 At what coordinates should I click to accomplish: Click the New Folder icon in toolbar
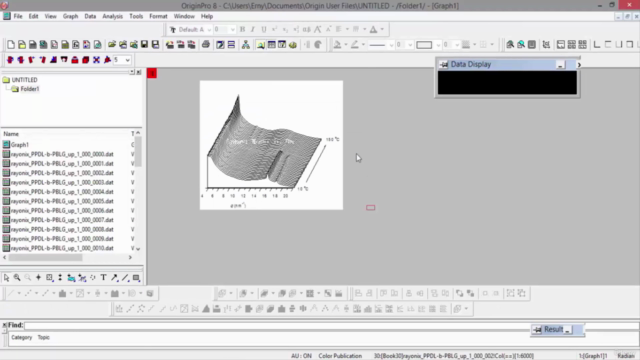[22, 44]
